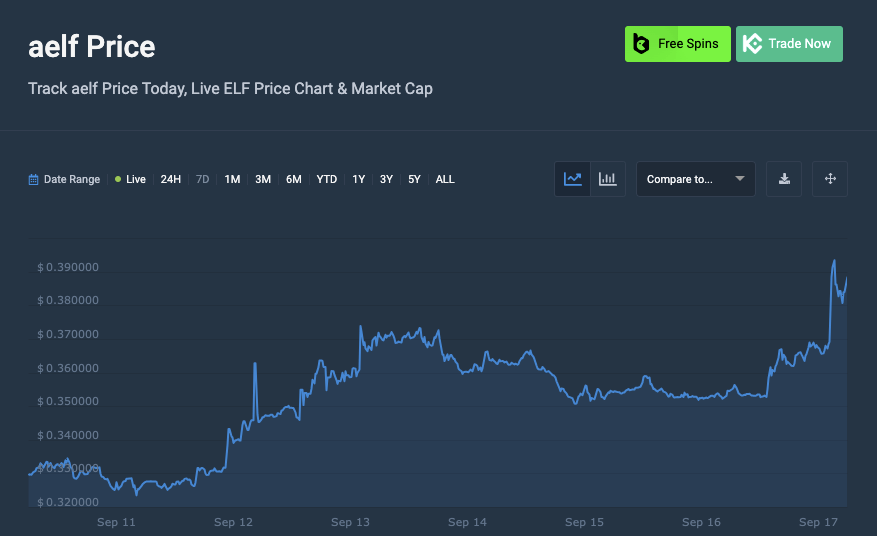Click the green Live status dot

point(118,179)
